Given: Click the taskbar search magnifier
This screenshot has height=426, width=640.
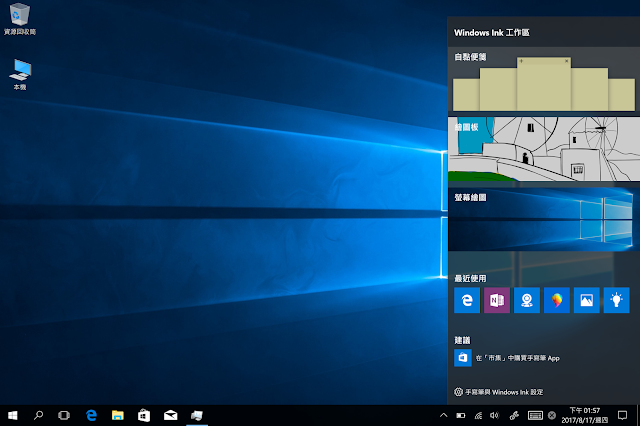Looking at the screenshot, I should 38,415.
